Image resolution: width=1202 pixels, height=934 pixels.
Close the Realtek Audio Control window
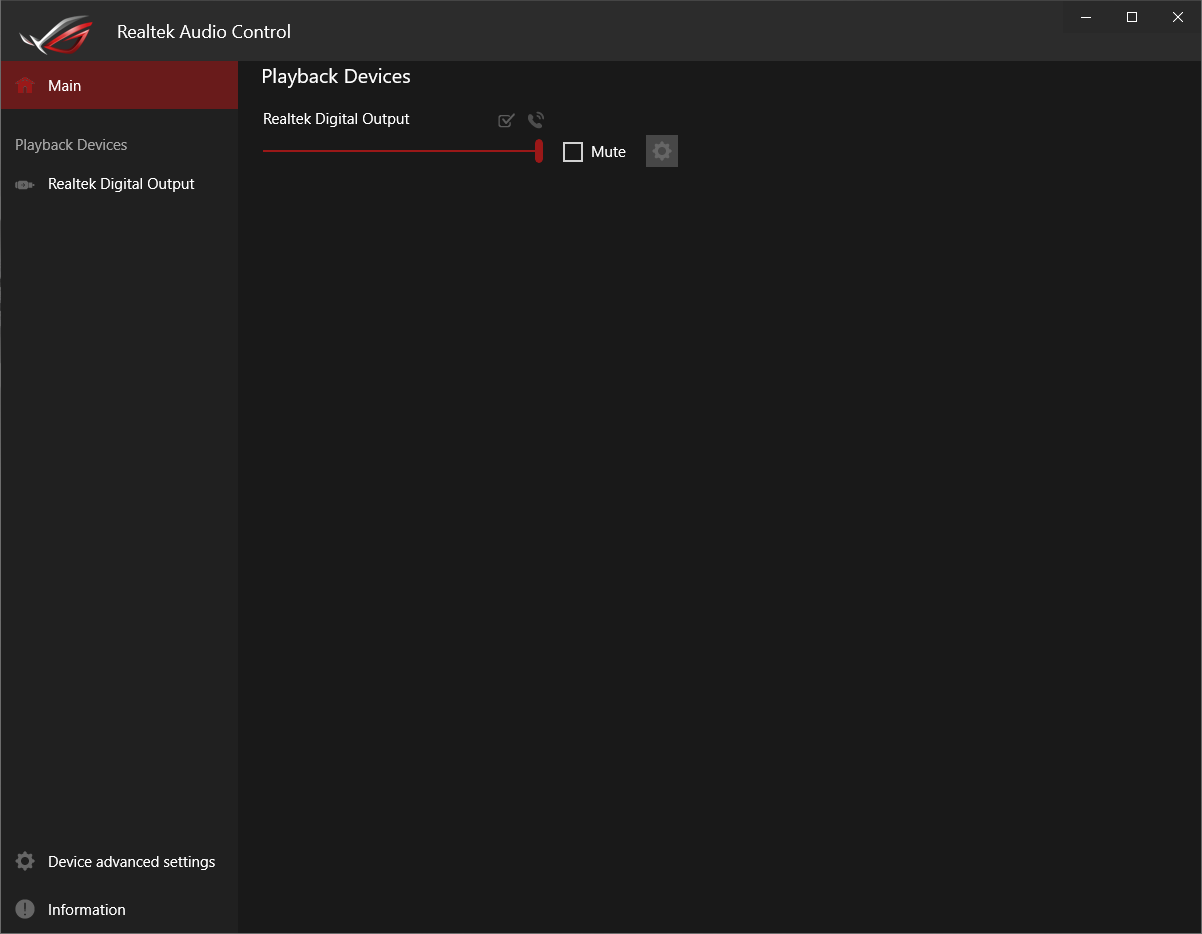coord(1178,17)
